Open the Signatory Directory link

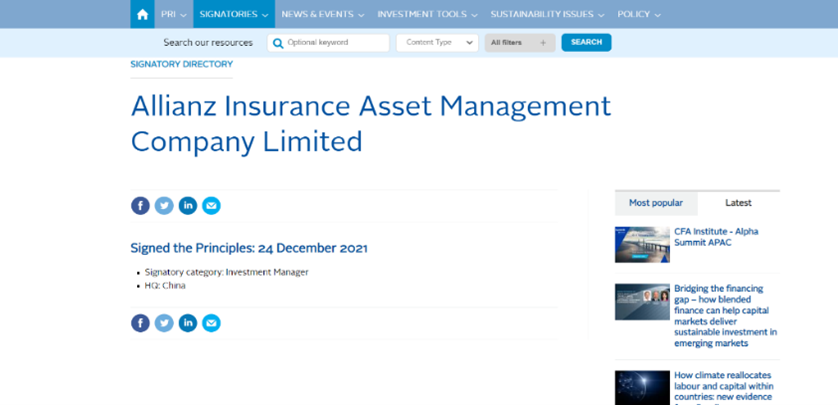pyautogui.click(x=181, y=64)
